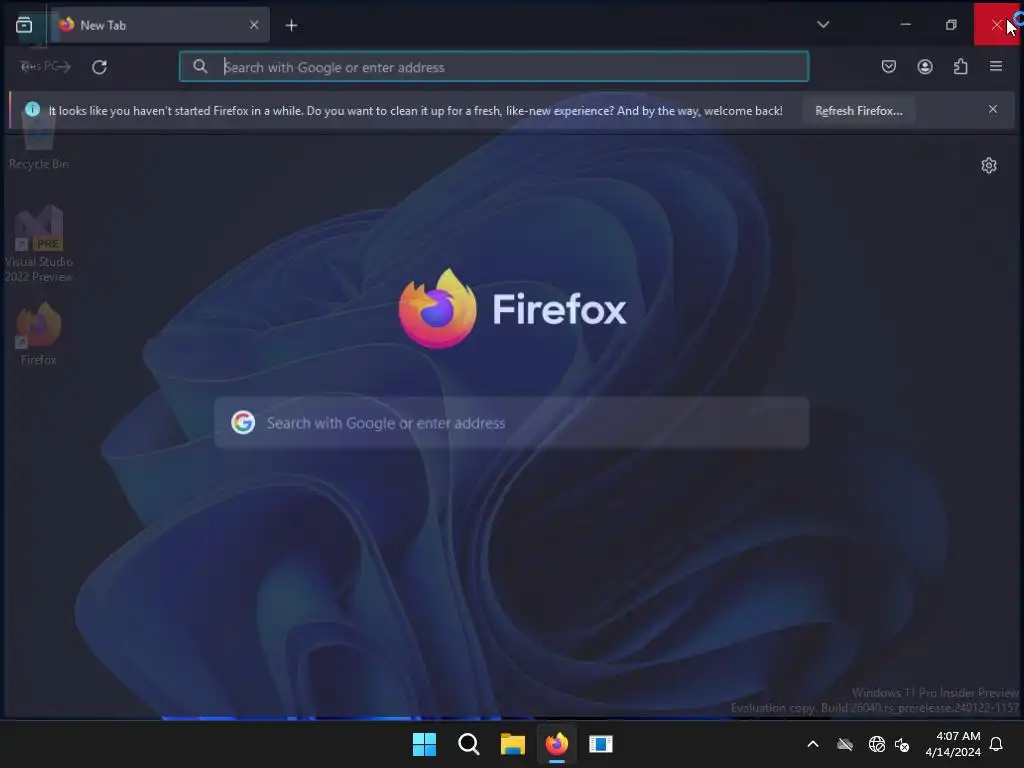Read the 'It looks like you haven't started Firefox' message
The image size is (1024, 768).
[415, 111]
